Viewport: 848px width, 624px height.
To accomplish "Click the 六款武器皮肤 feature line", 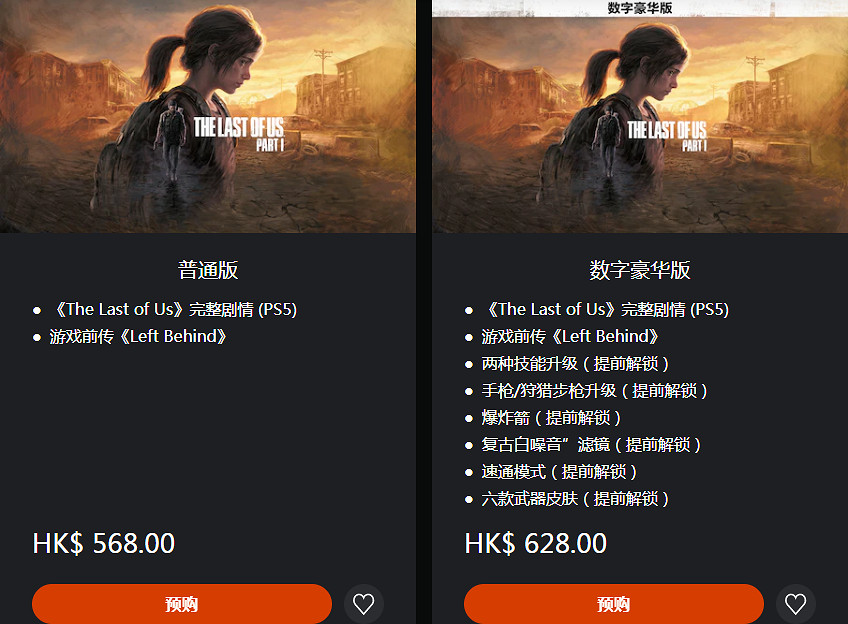I will coord(575,499).
